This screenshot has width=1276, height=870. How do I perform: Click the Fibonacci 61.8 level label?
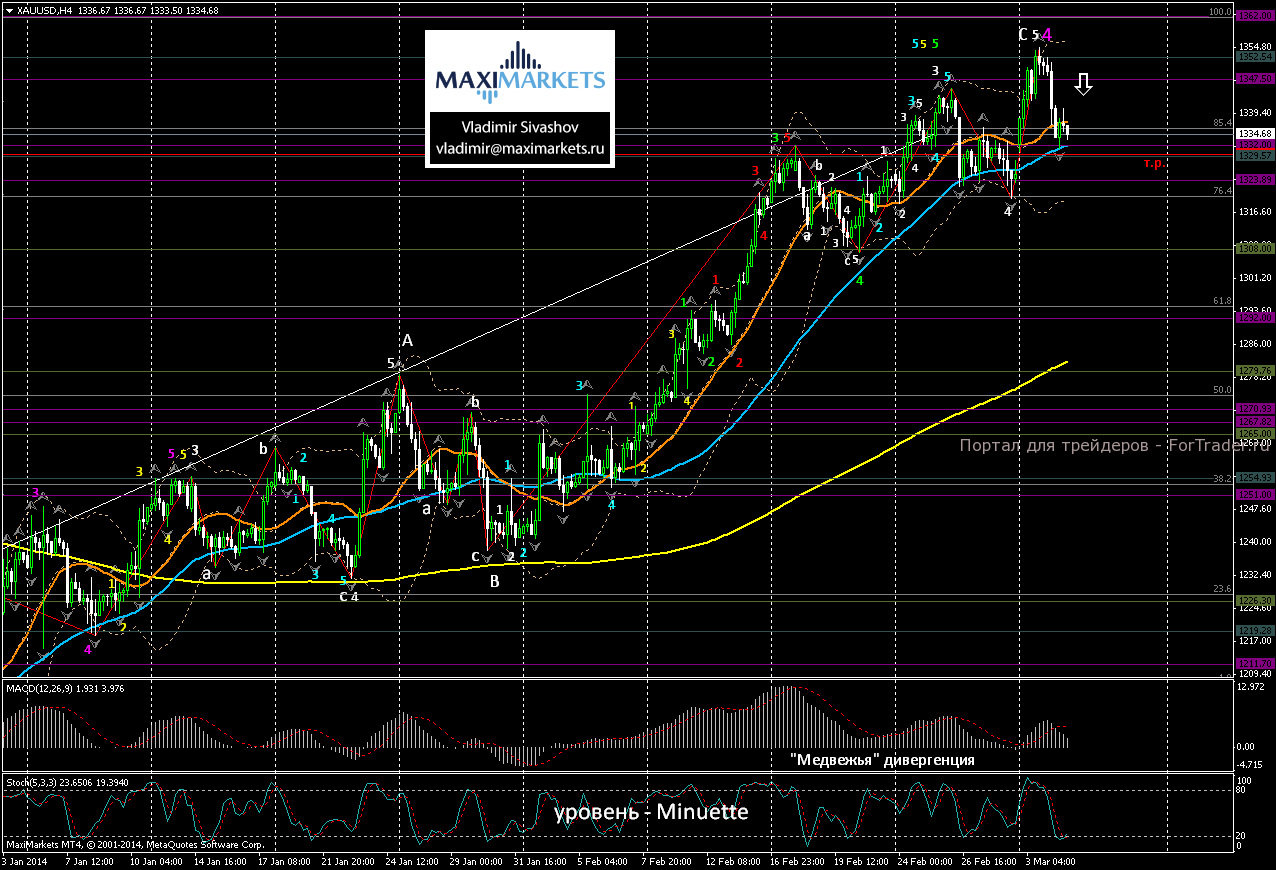[x=1221, y=301]
